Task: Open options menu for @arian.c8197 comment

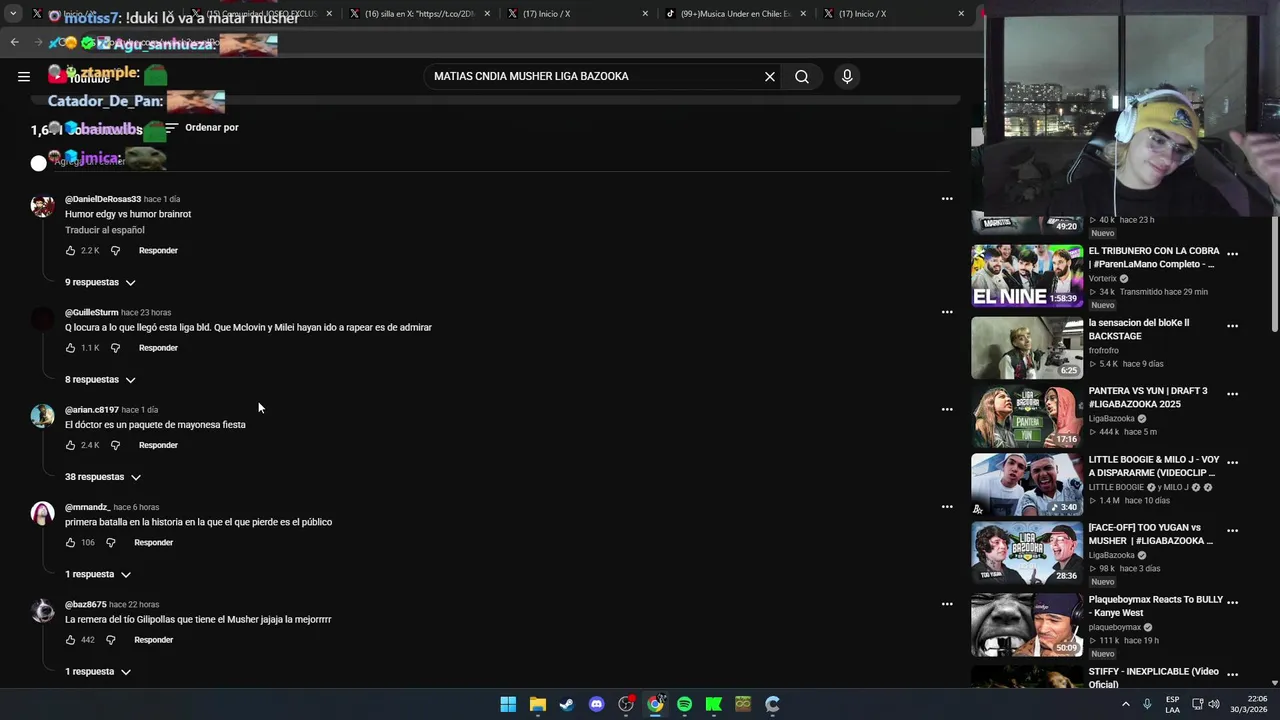Action: pos(947,409)
